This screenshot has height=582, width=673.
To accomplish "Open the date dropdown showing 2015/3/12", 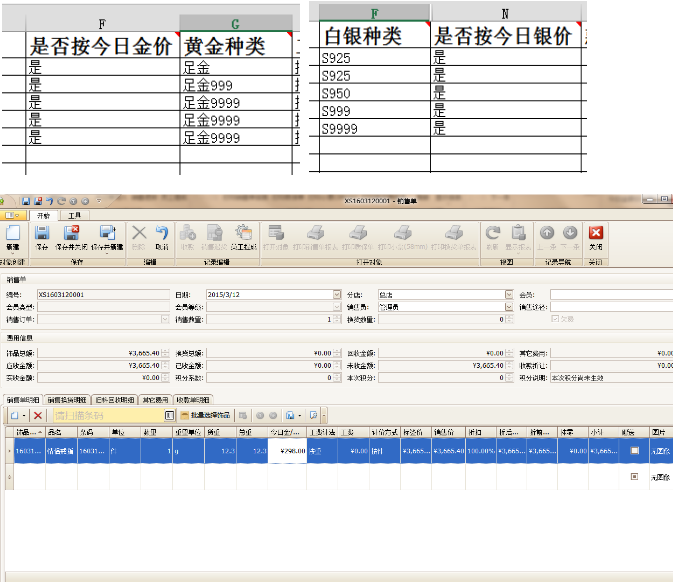I will click(337, 294).
